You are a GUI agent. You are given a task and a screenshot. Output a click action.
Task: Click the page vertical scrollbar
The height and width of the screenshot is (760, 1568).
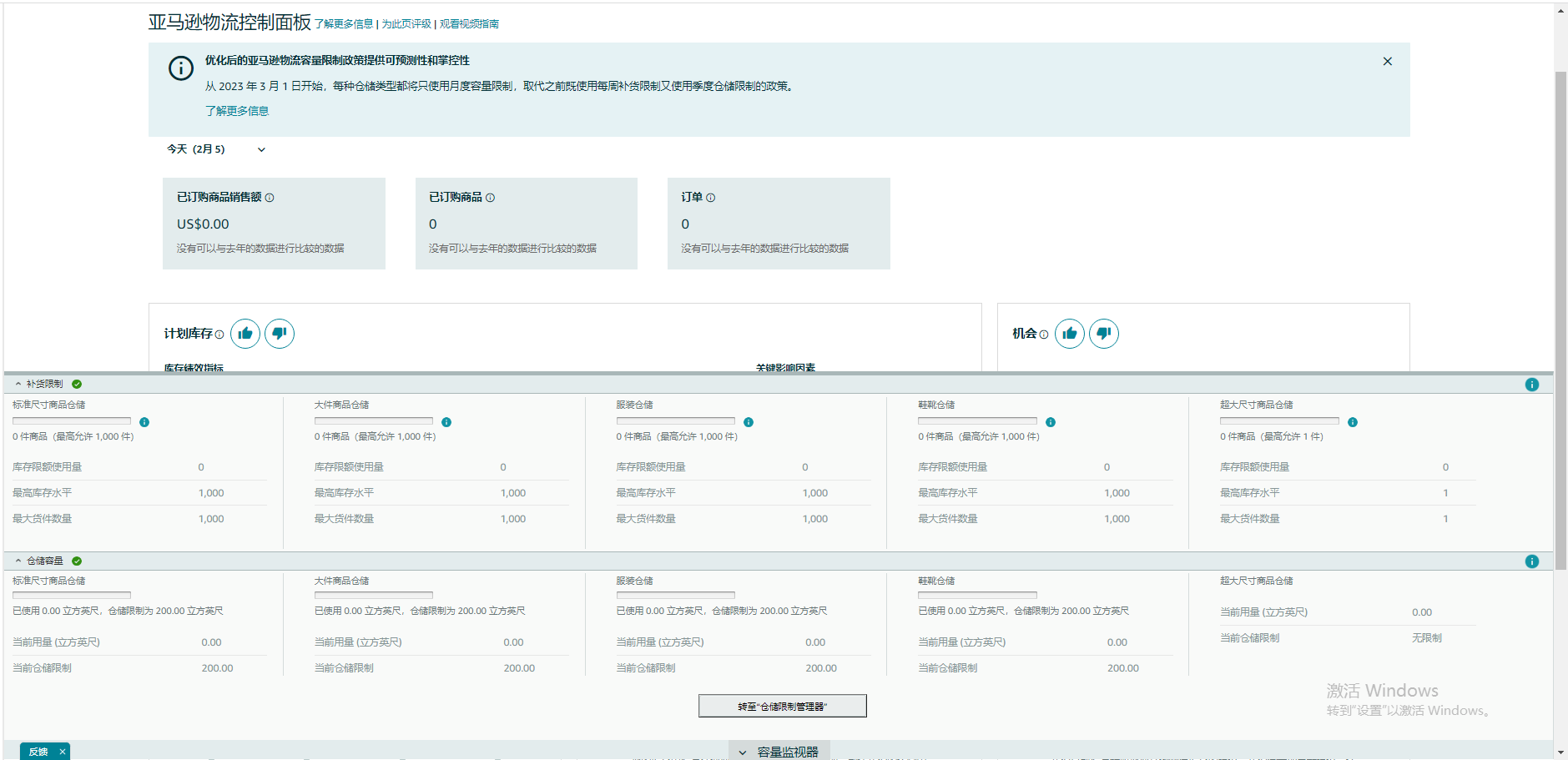coord(1560,321)
